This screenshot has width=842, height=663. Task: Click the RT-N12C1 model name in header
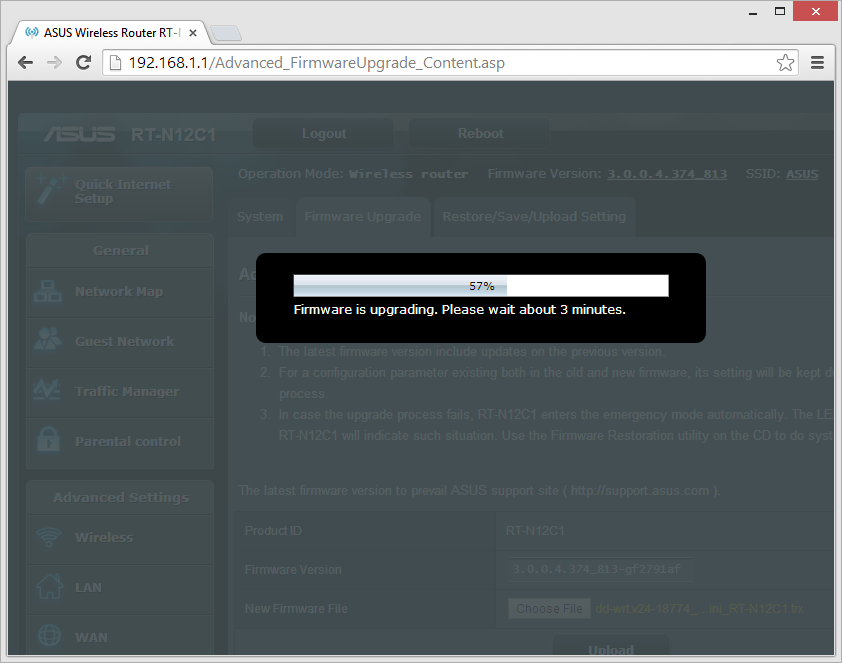[x=173, y=135]
